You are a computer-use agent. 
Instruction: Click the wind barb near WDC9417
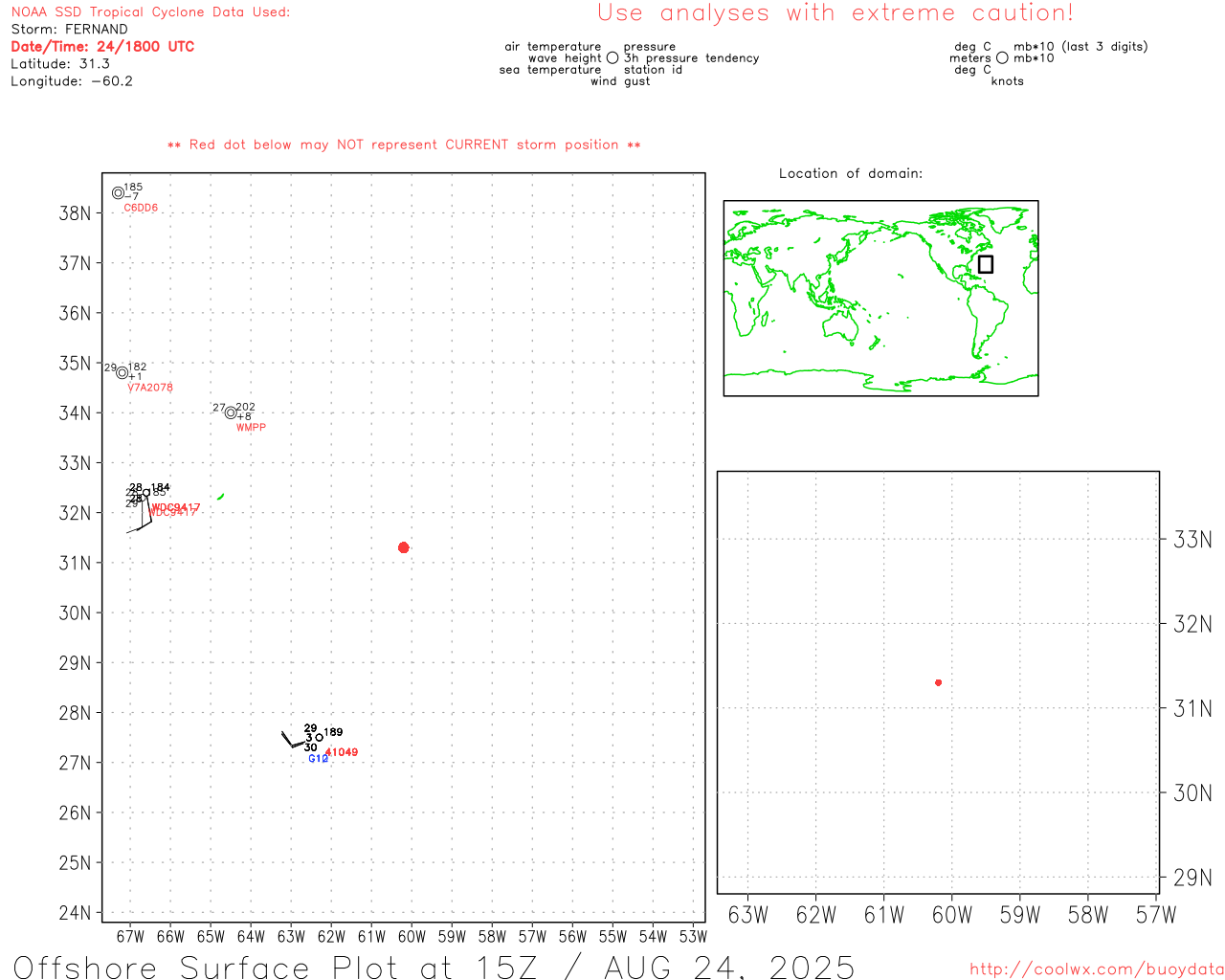tap(141, 514)
